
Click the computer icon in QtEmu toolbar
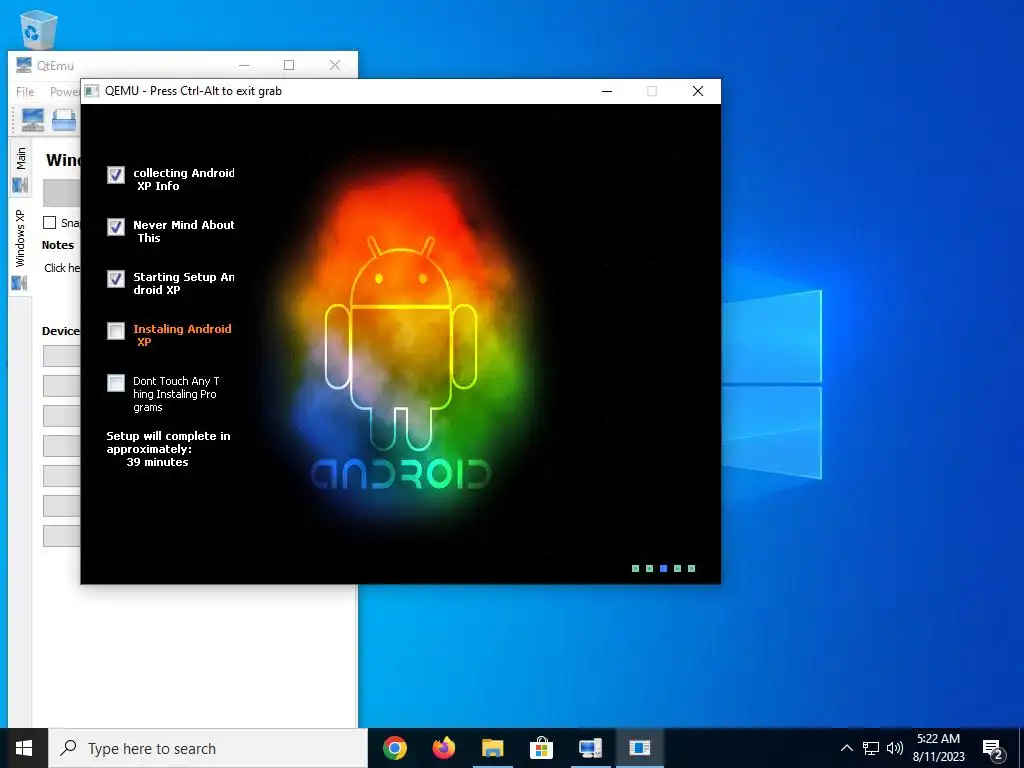coord(33,120)
